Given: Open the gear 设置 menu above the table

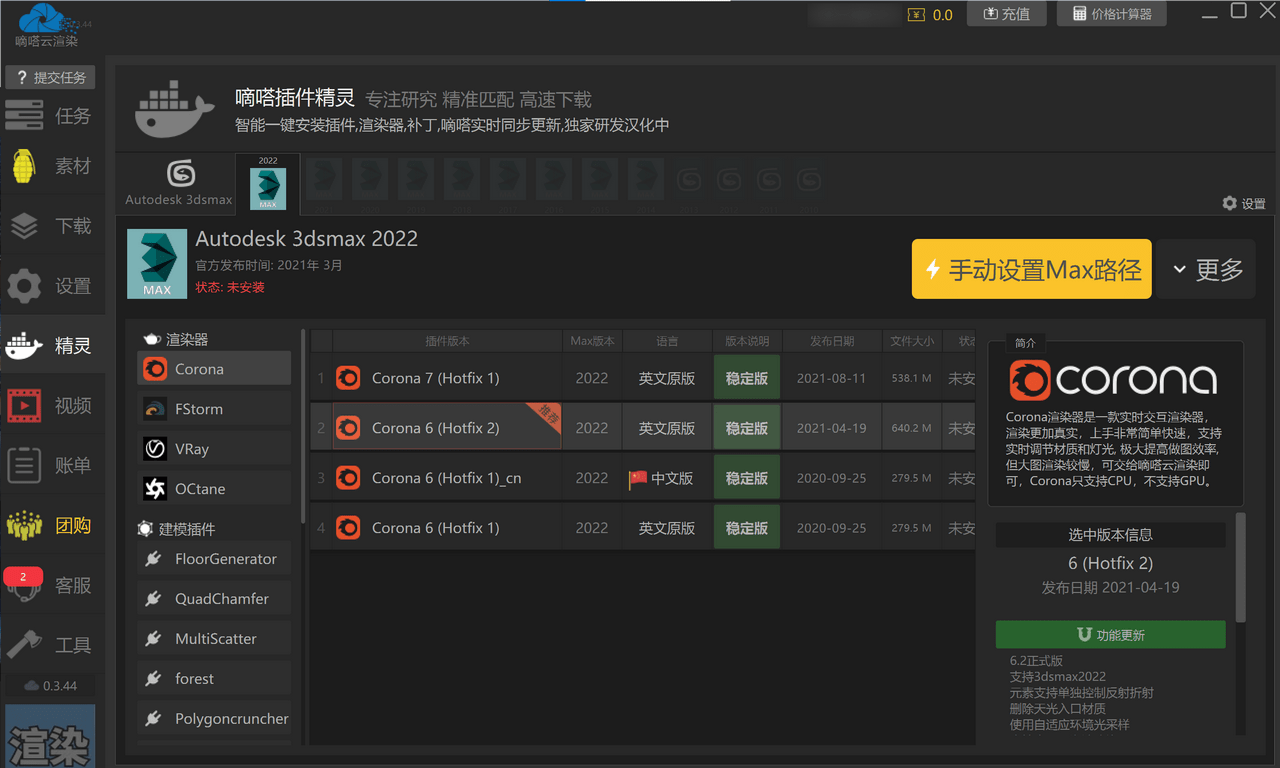Looking at the screenshot, I should click(x=1244, y=203).
